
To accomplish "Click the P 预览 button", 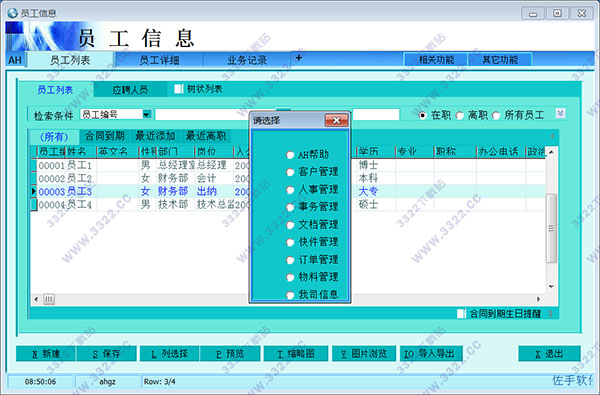I will [x=230, y=354].
